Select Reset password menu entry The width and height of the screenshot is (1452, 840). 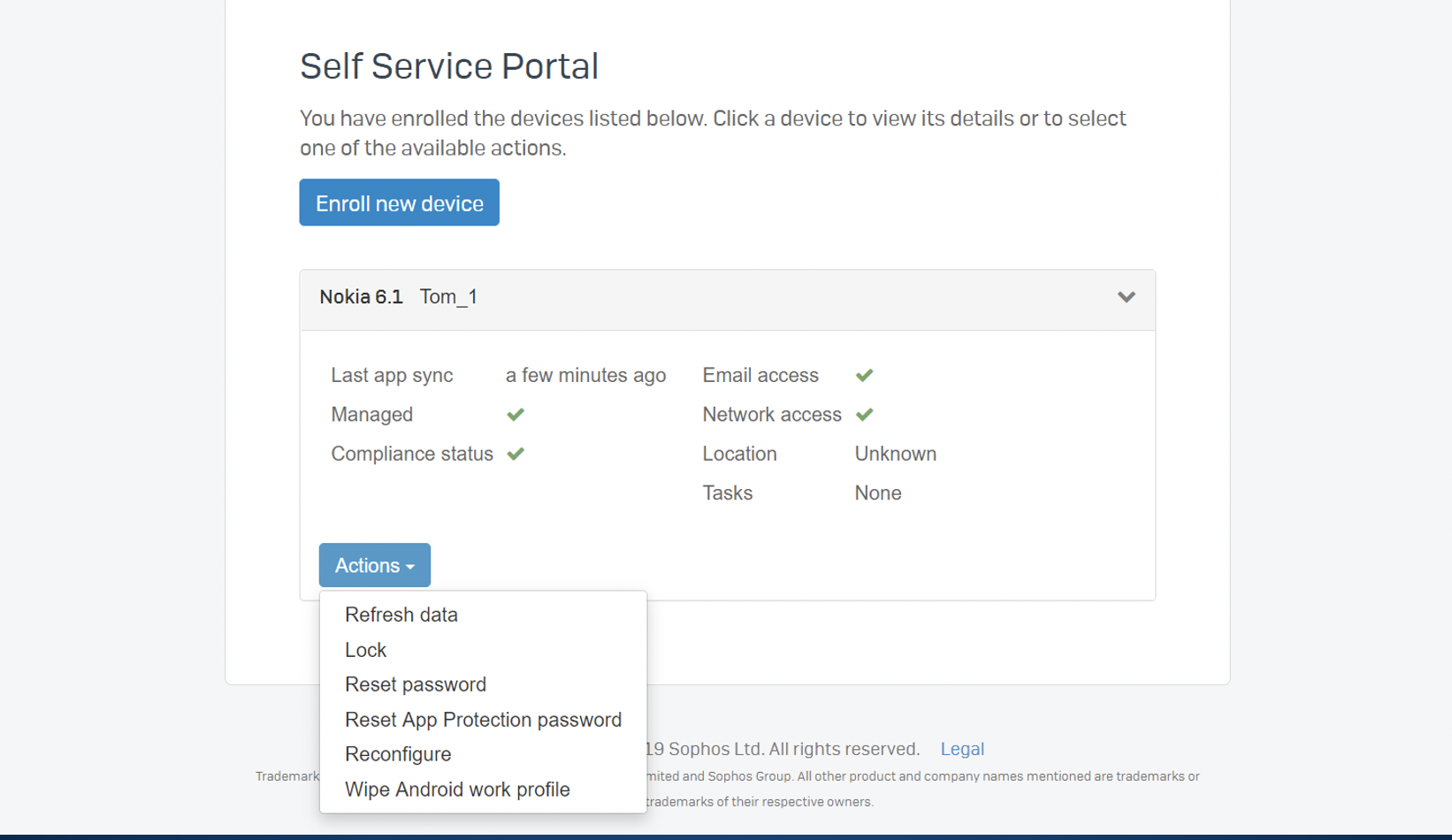coord(416,684)
